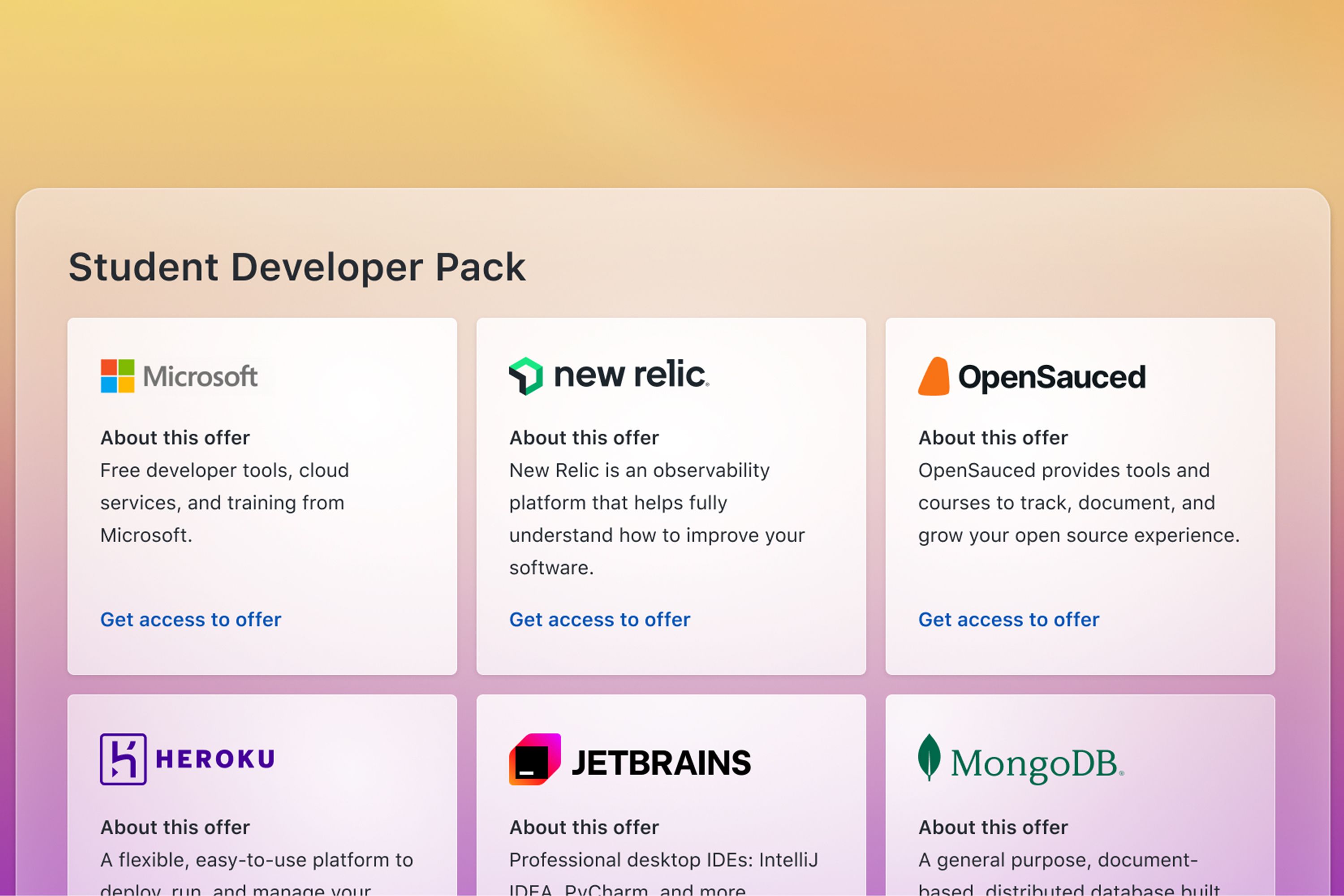Click the OpenSauced logo
This screenshot has width=1344, height=896.
tap(1032, 377)
